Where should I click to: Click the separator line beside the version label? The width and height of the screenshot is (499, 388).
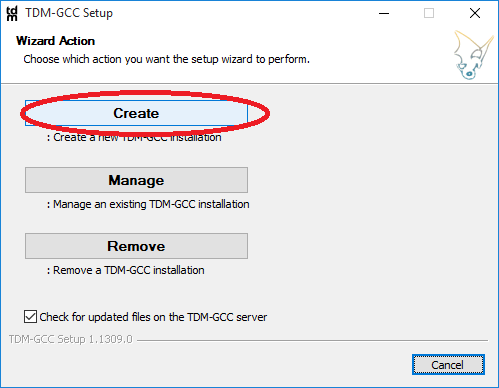point(312,340)
